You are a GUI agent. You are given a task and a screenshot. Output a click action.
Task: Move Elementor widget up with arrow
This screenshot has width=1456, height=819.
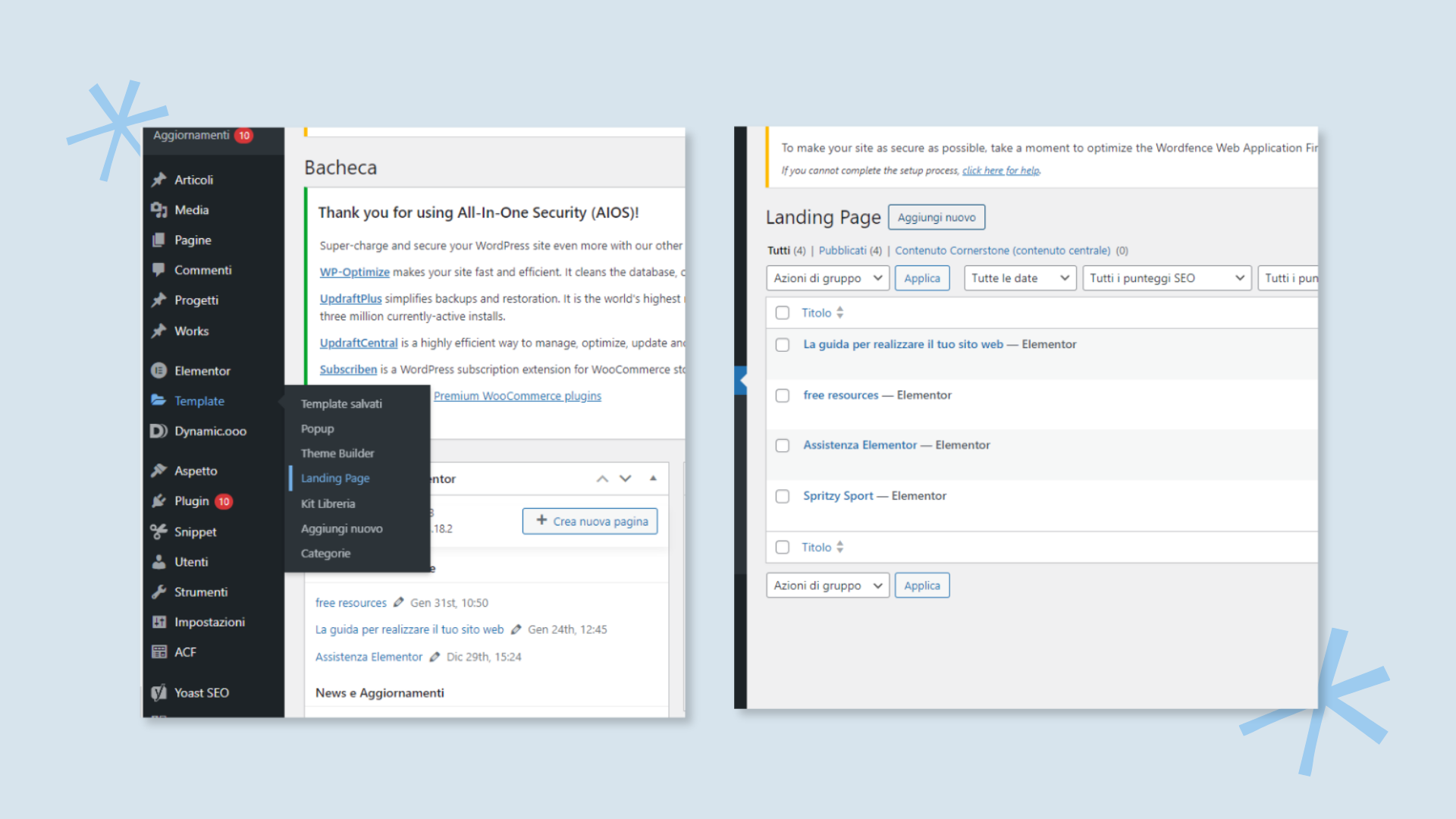[x=602, y=479]
